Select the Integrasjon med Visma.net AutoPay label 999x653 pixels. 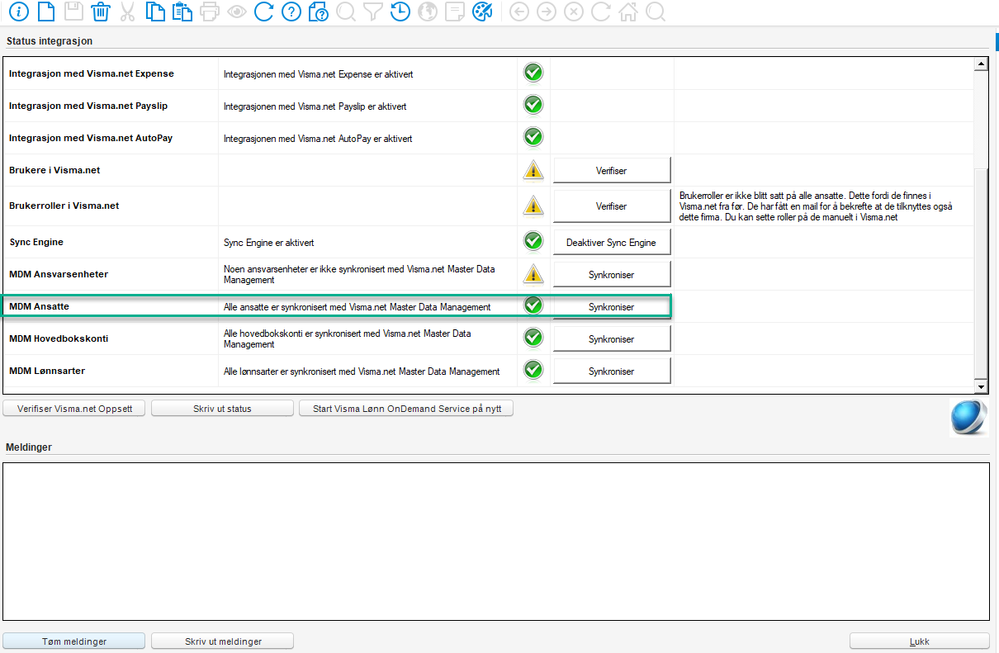point(90,138)
